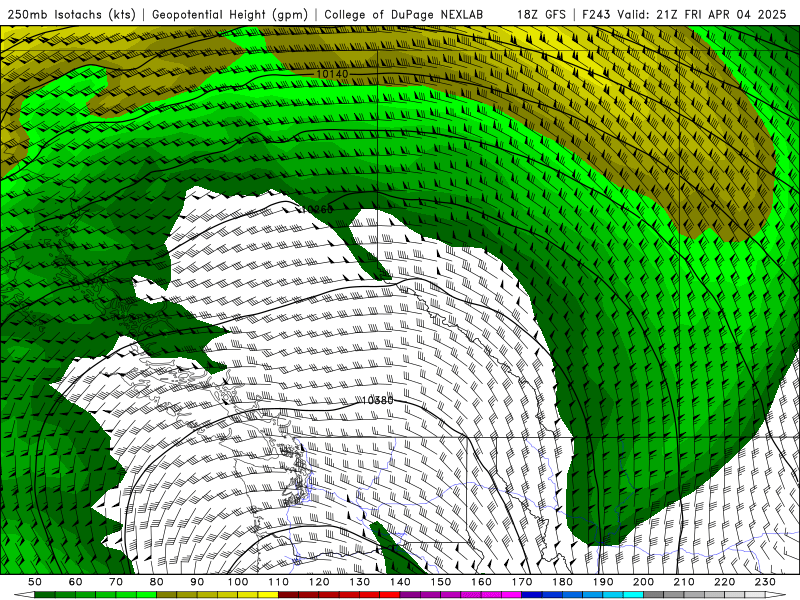800x600 pixels.
Task: Click the 210 knot colorbar label
Action: (x=684, y=582)
